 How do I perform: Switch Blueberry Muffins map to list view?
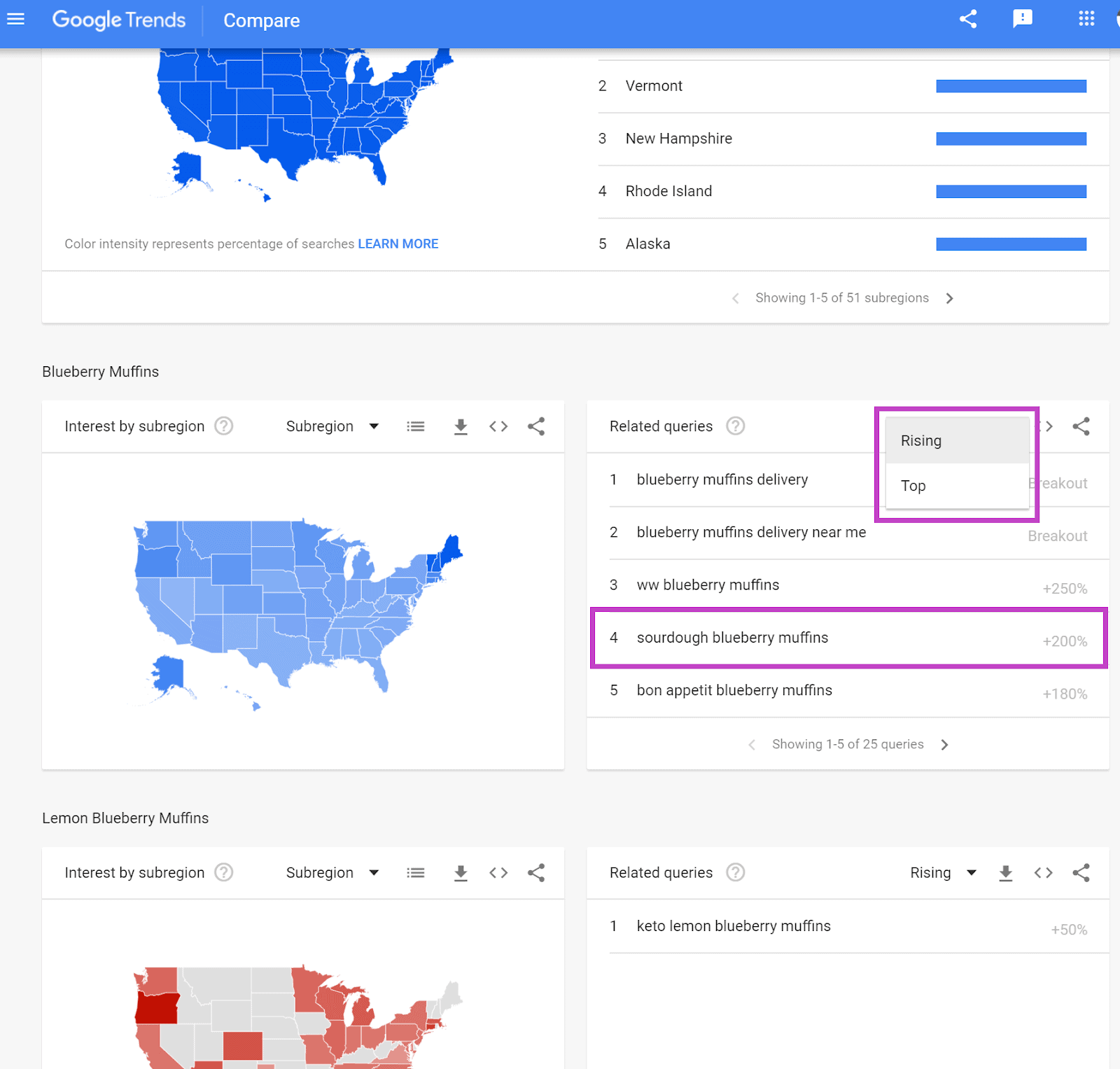415,426
